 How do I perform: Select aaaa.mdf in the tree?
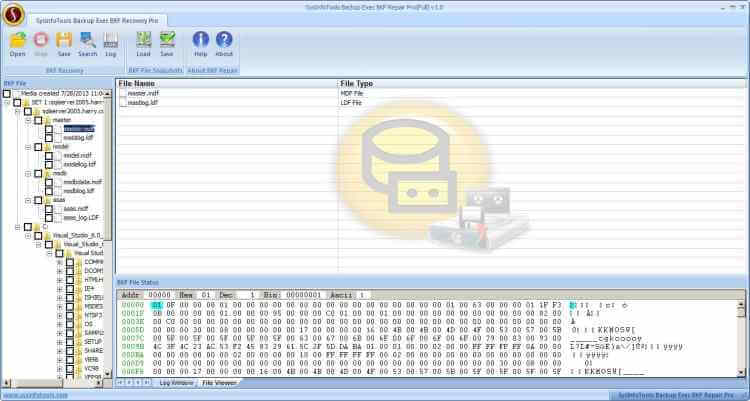[76, 209]
